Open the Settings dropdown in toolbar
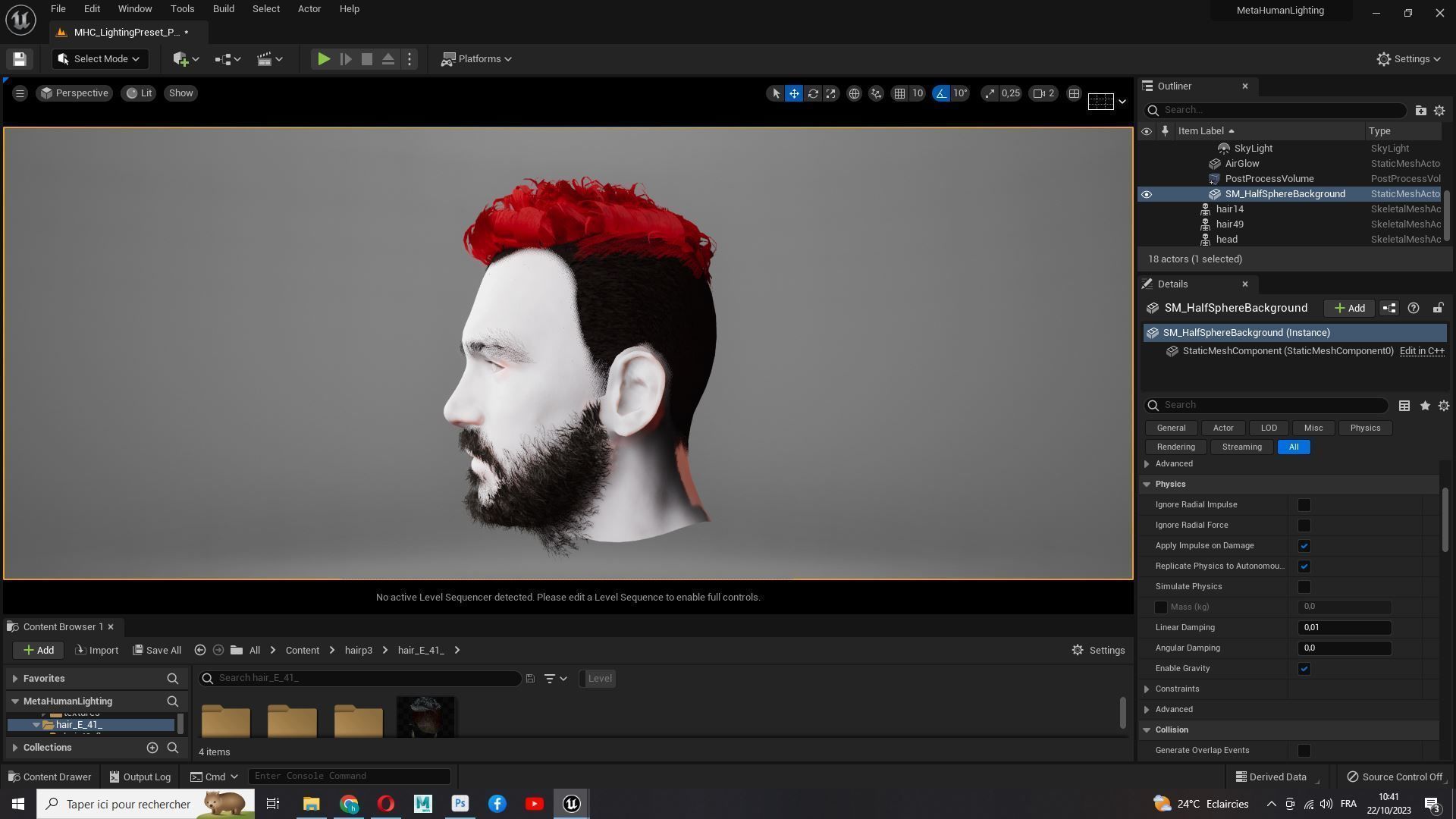1456x819 pixels. click(x=1408, y=59)
